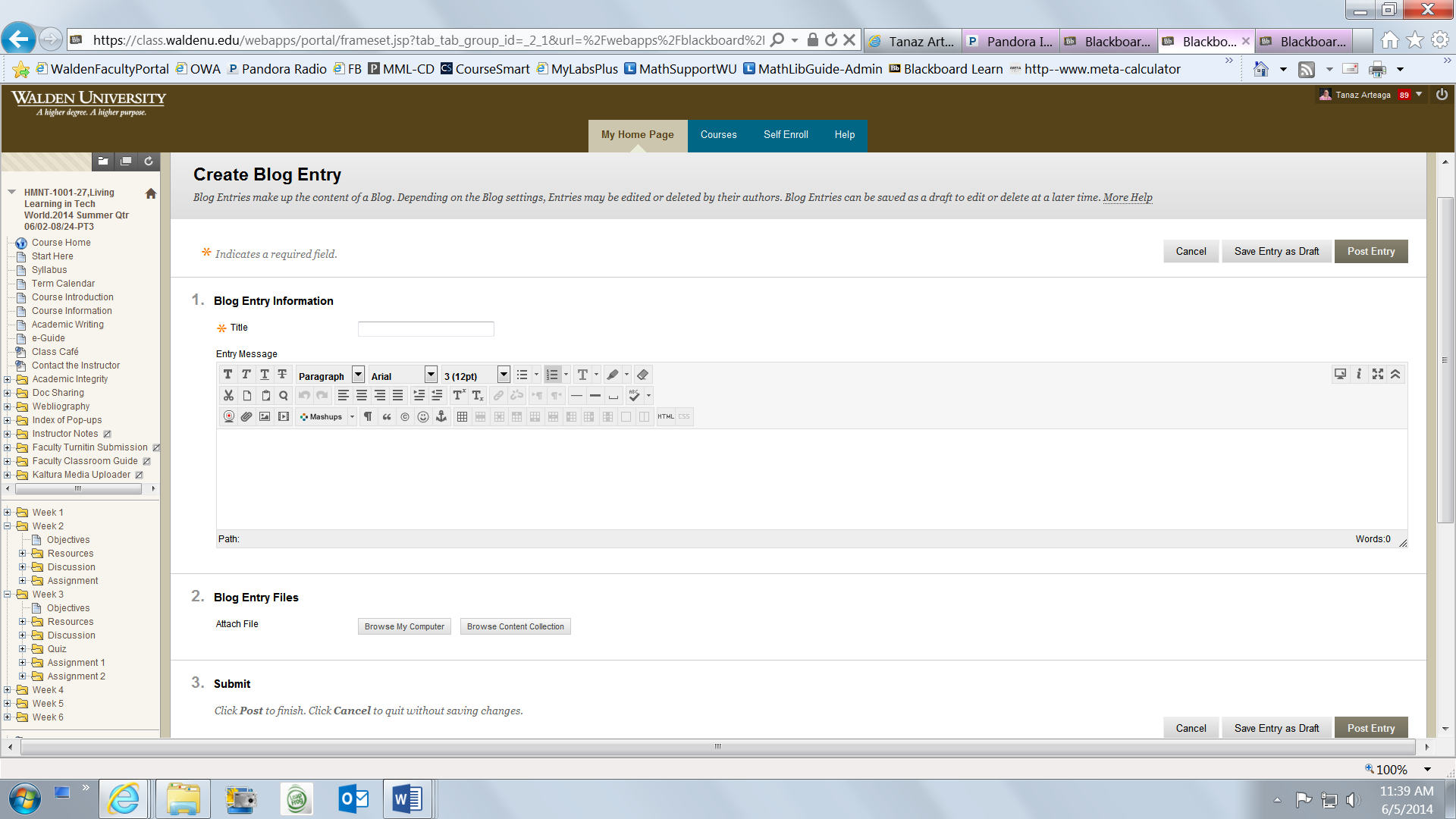The height and width of the screenshot is (819, 1456).
Task: Insert an emoticon using smiley icon
Action: 423,417
